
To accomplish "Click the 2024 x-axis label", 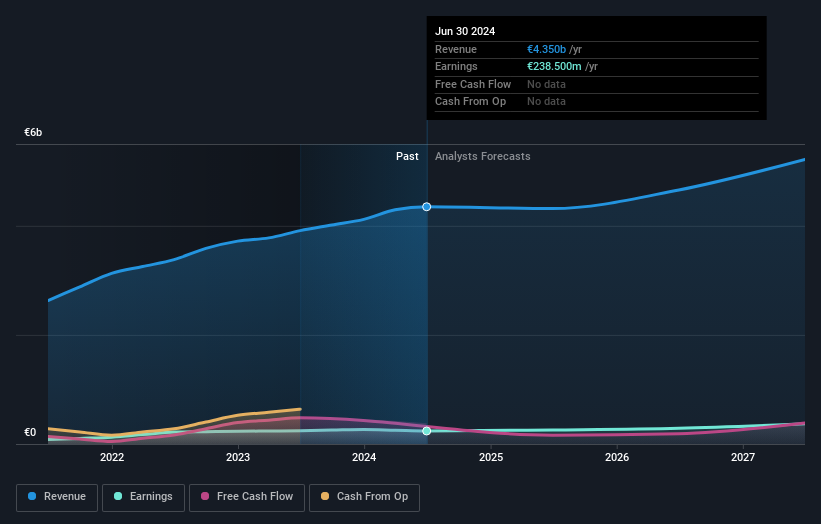I will pos(364,458).
